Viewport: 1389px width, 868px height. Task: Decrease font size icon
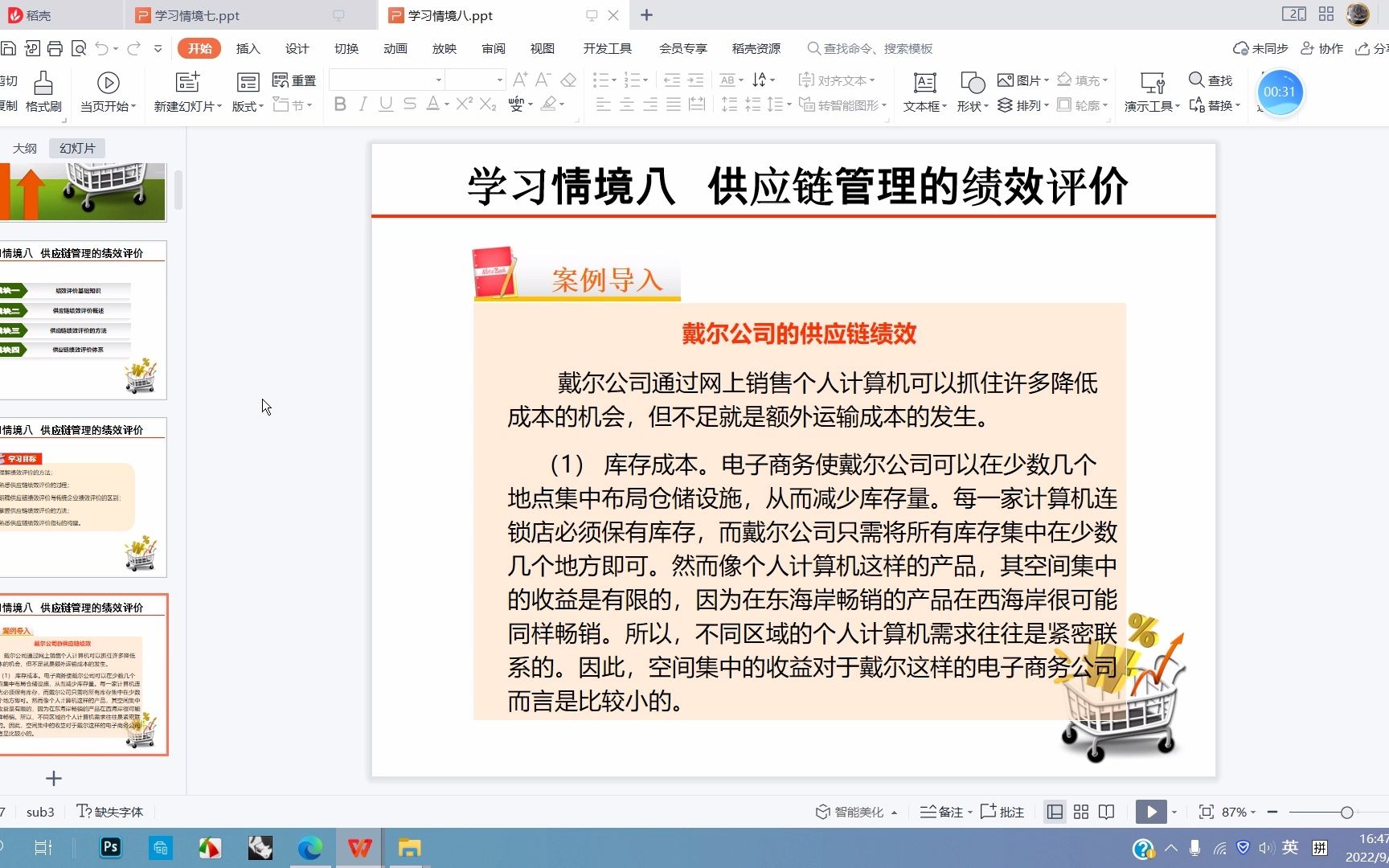[543, 80]
